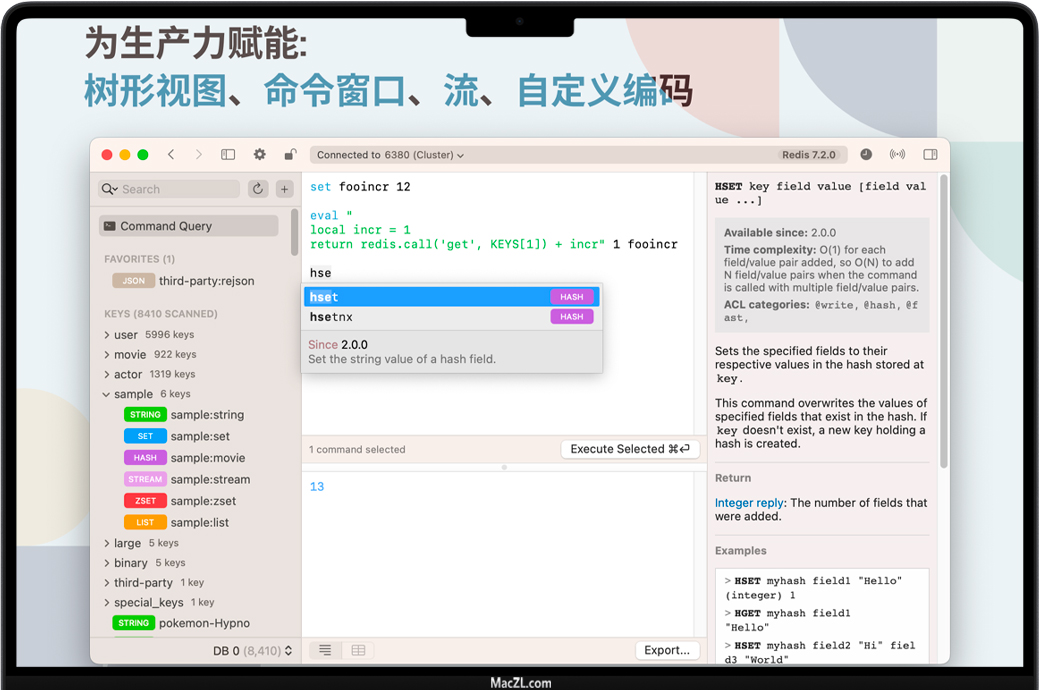Select the sample:list key
Viewport: 1040px width, 690px height.
pos(200,522)
